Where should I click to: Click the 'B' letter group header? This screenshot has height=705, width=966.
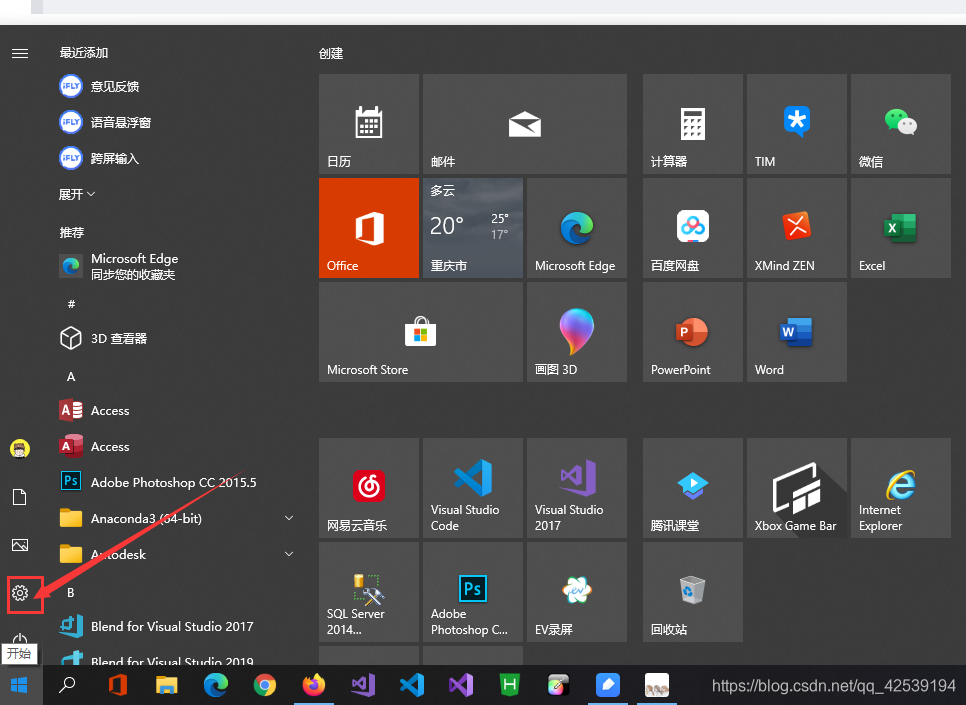point(71,592)
